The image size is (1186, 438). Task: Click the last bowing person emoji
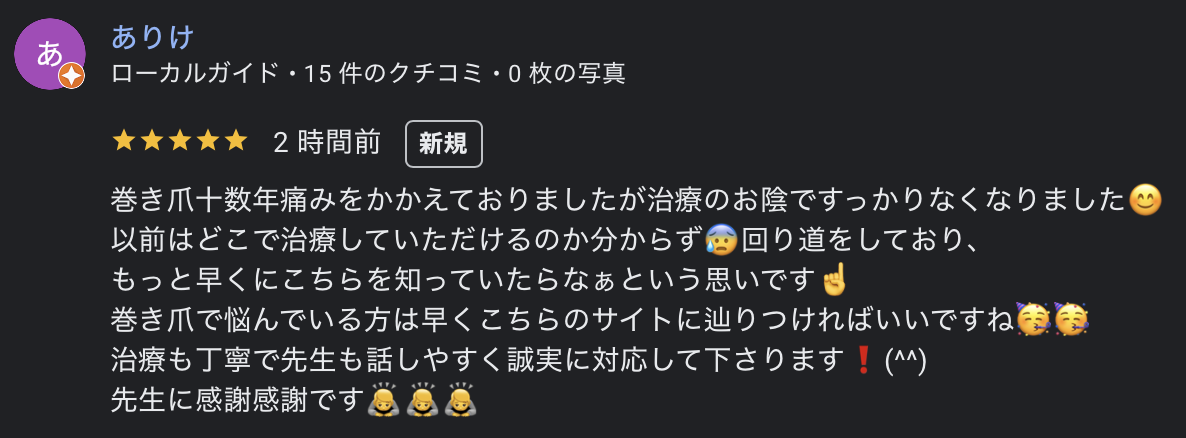pyautogui.click(x=461, y=400)
